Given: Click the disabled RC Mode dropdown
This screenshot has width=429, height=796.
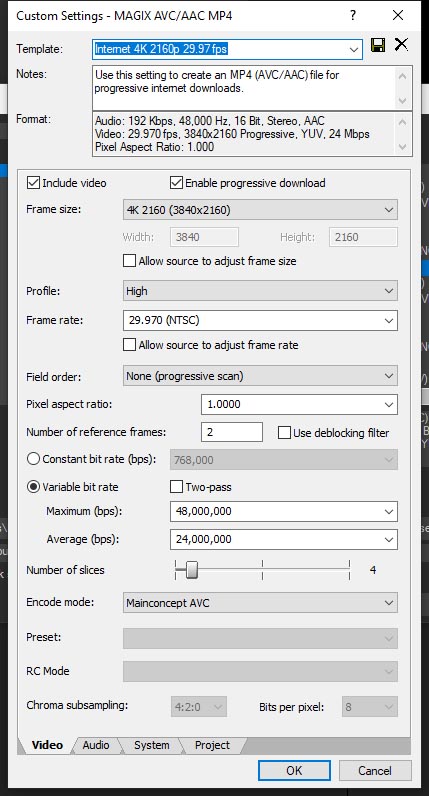Looking at the screenshot, I should pyautogui.click(x=260, y=672).
